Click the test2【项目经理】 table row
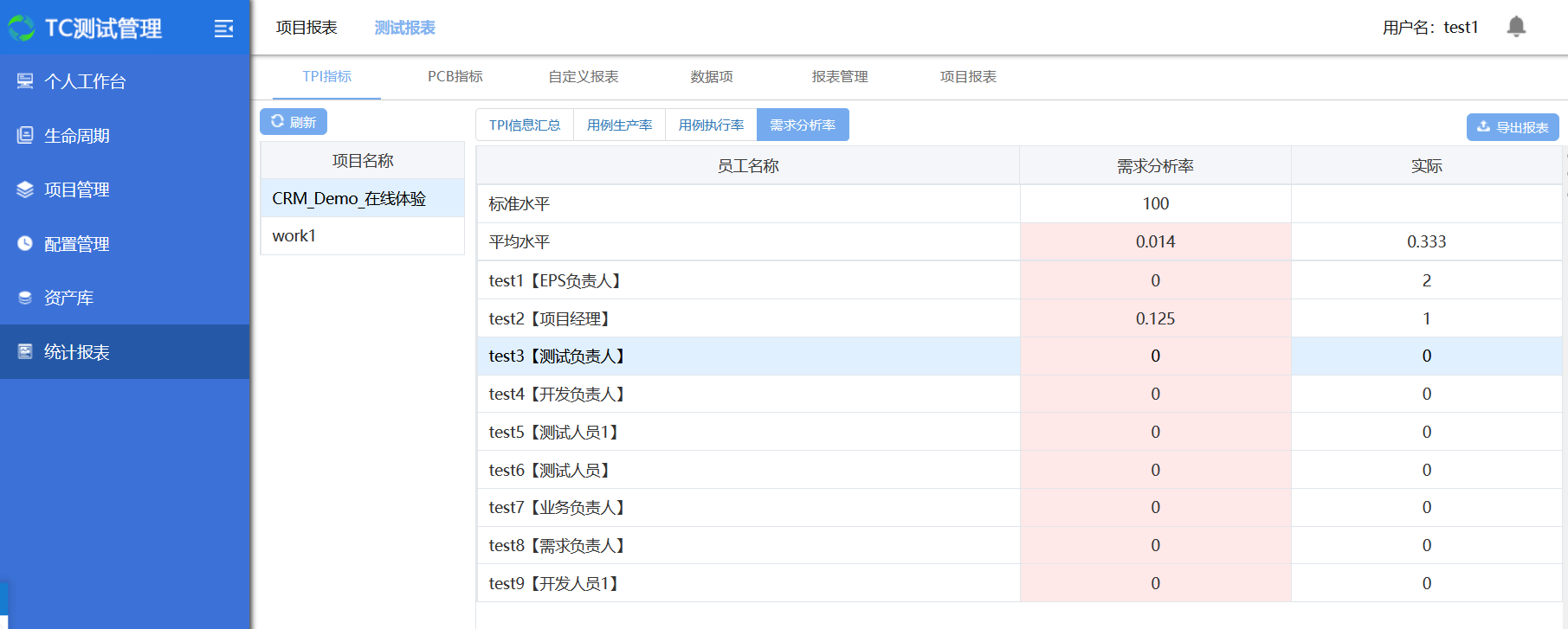Image resolution: width=1568 pixels, height=629 pixels. (748, 318)
